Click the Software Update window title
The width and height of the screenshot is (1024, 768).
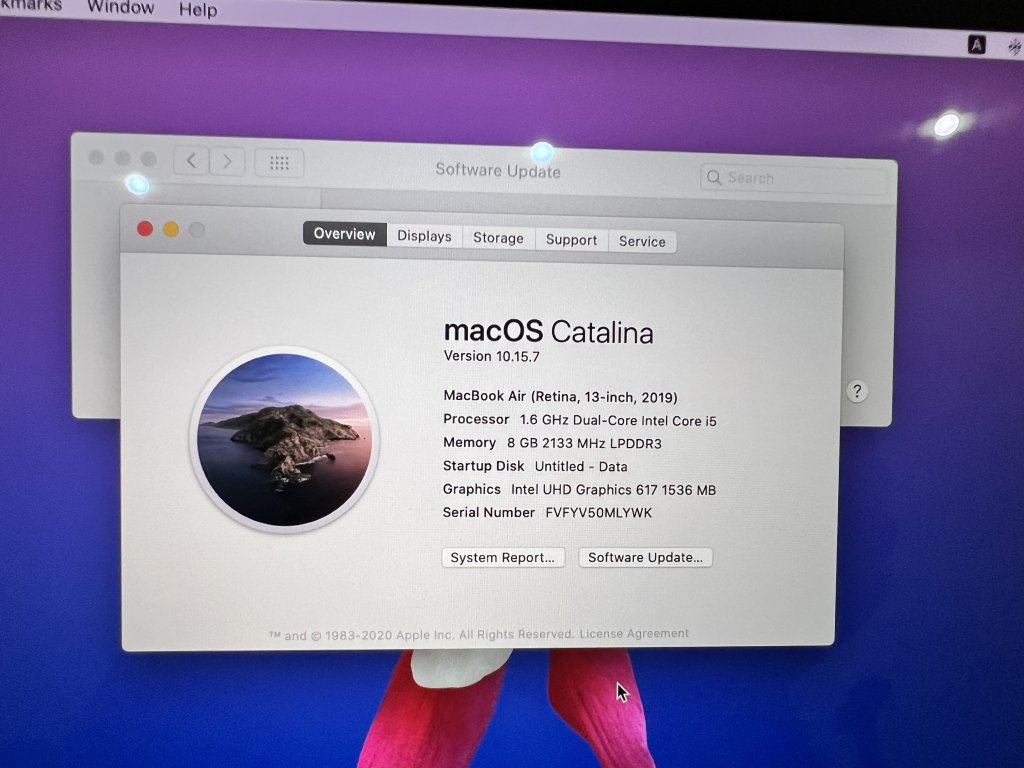(x=498, y=170)
